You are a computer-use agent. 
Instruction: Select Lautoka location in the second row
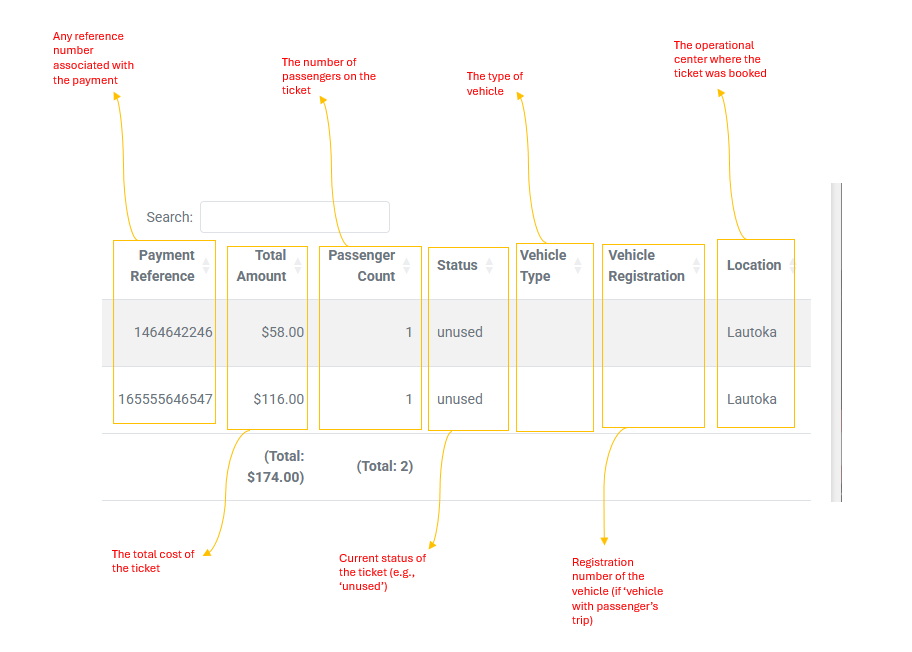752,399
